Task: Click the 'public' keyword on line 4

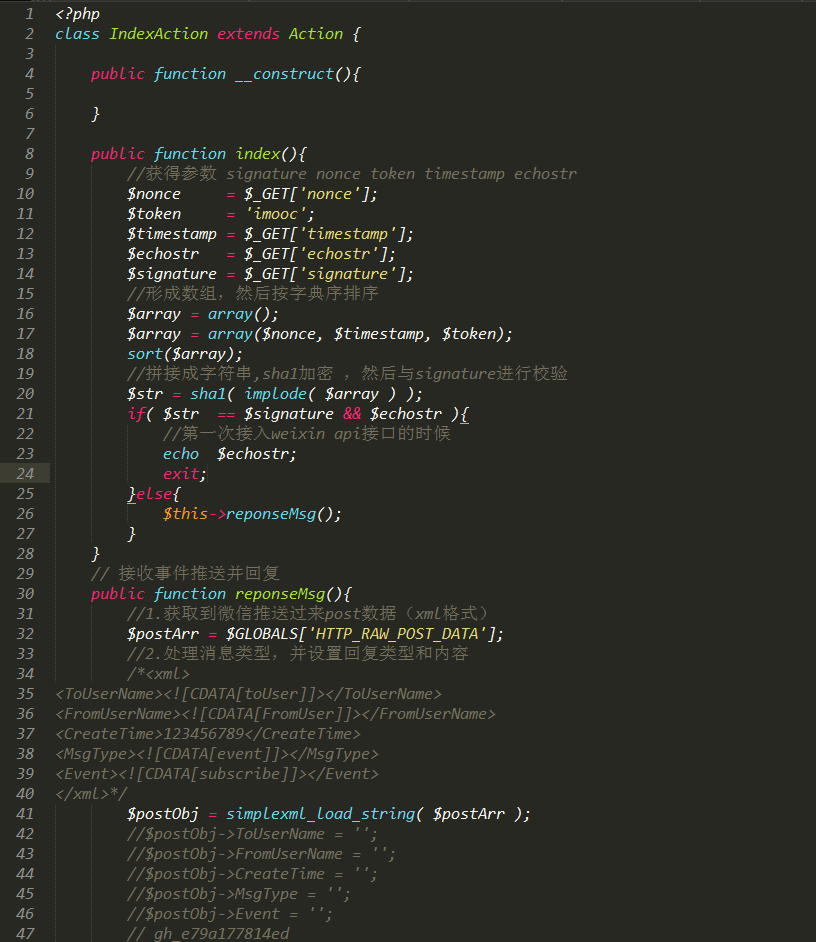Action: coord(118,74)
